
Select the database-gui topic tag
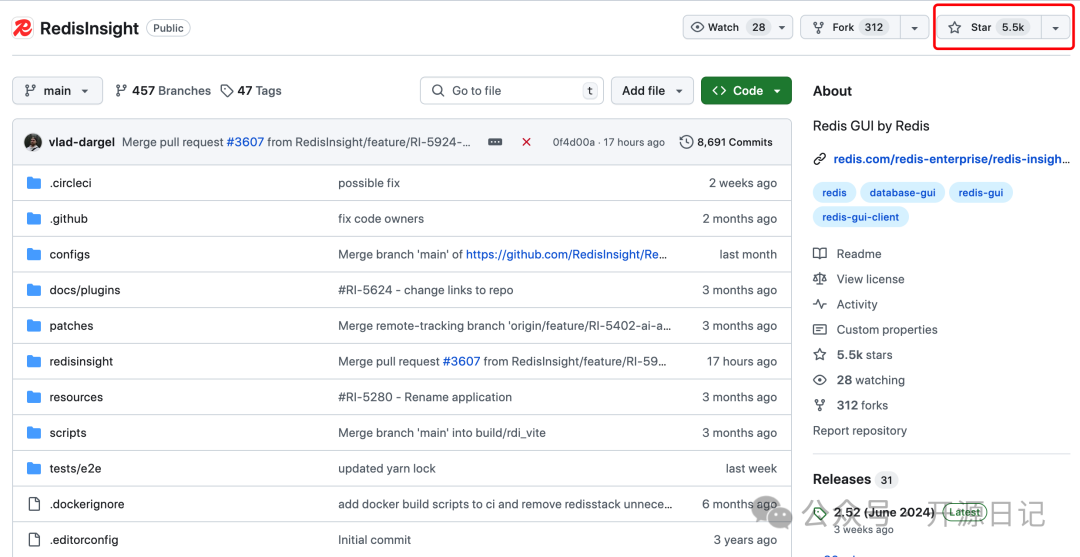[x=900, y=192]
